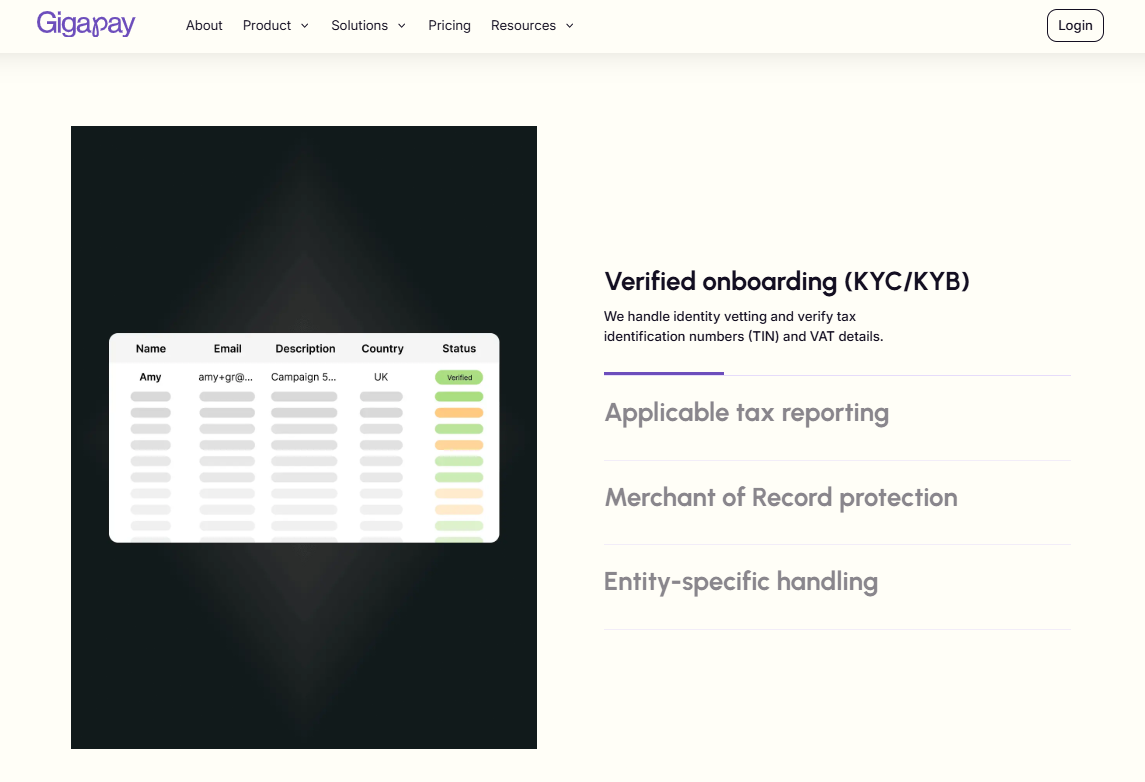Expand Entity-specific handling section
Image resolution: width=1145 pixels, height=782 pixels.
(740, 582)
